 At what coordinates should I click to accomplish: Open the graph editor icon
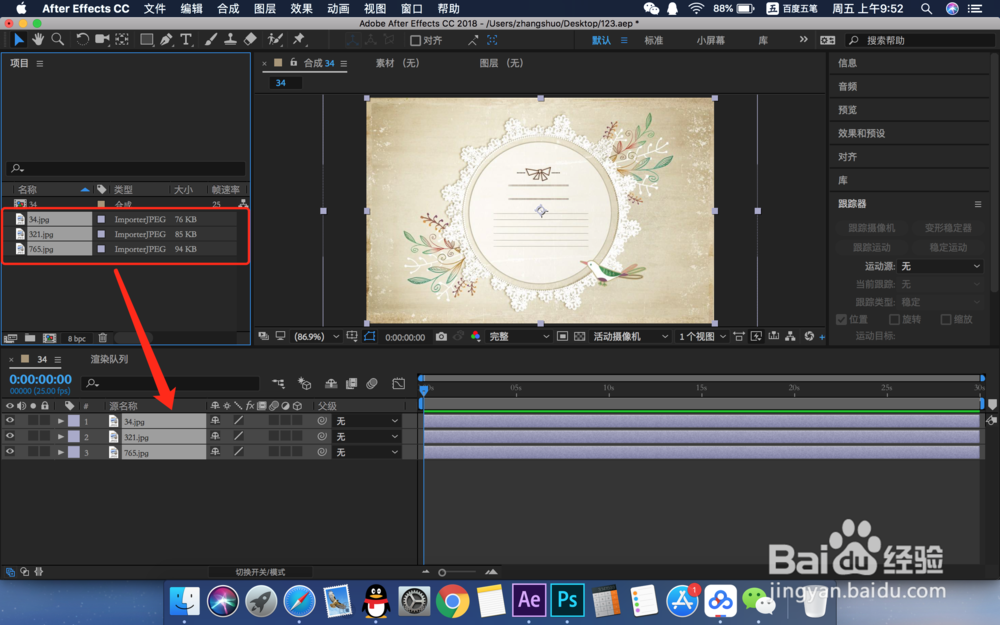[x=399, y=383]
